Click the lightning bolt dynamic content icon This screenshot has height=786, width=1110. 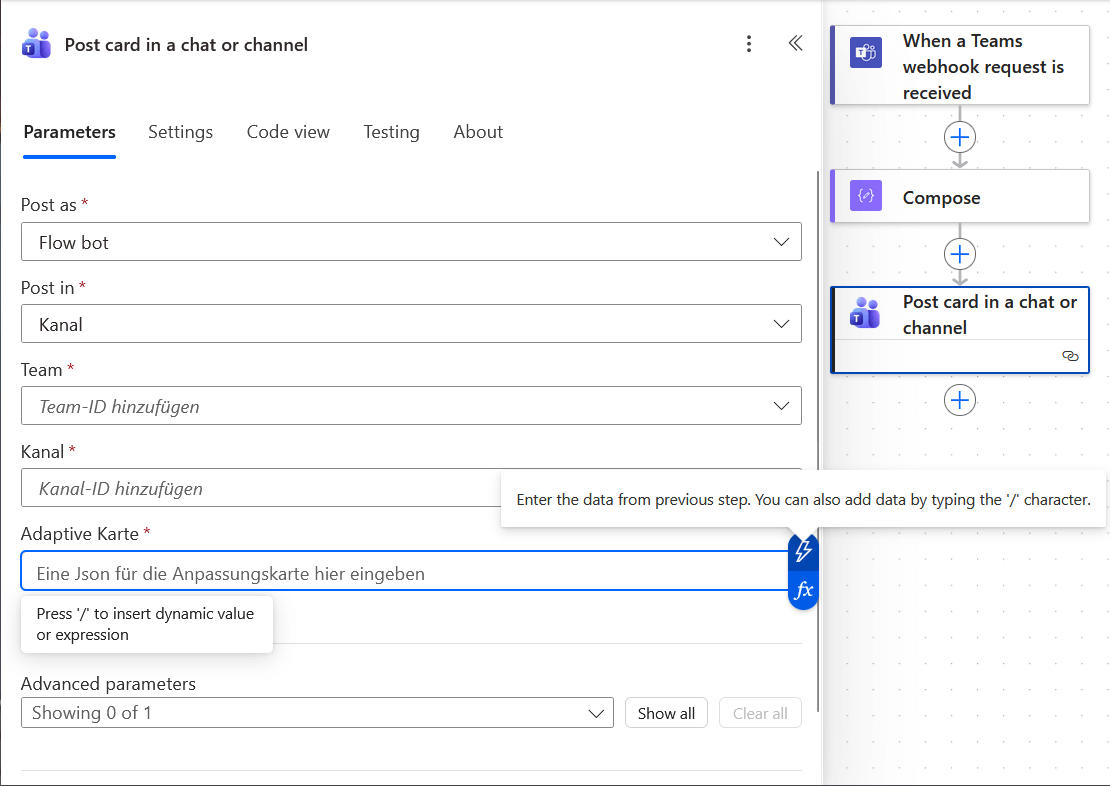(x=803, y=551)
